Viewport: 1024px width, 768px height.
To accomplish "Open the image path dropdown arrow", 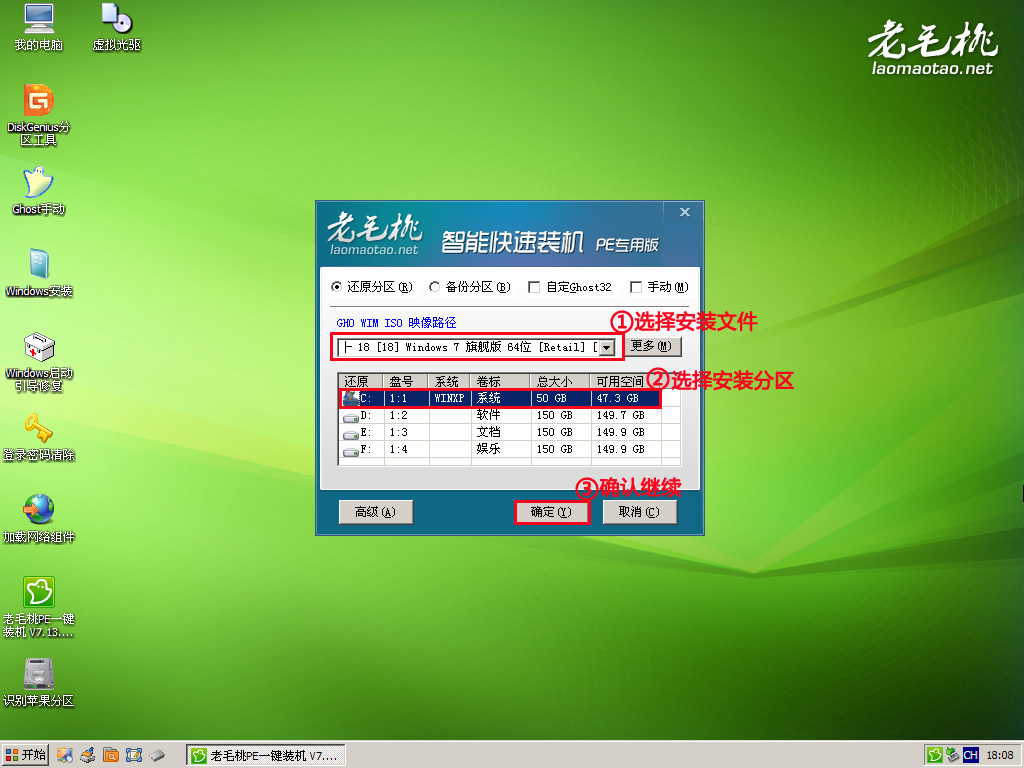I will tap(607, 347).
